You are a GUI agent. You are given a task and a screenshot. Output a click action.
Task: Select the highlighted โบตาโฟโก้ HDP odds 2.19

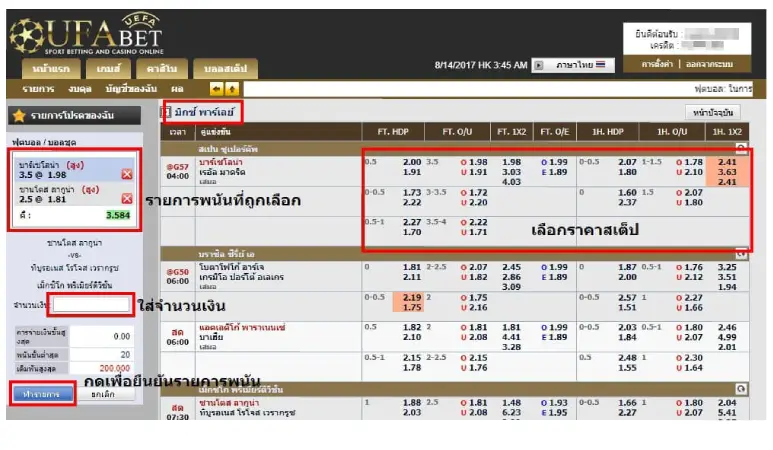(x=412, y=297)
